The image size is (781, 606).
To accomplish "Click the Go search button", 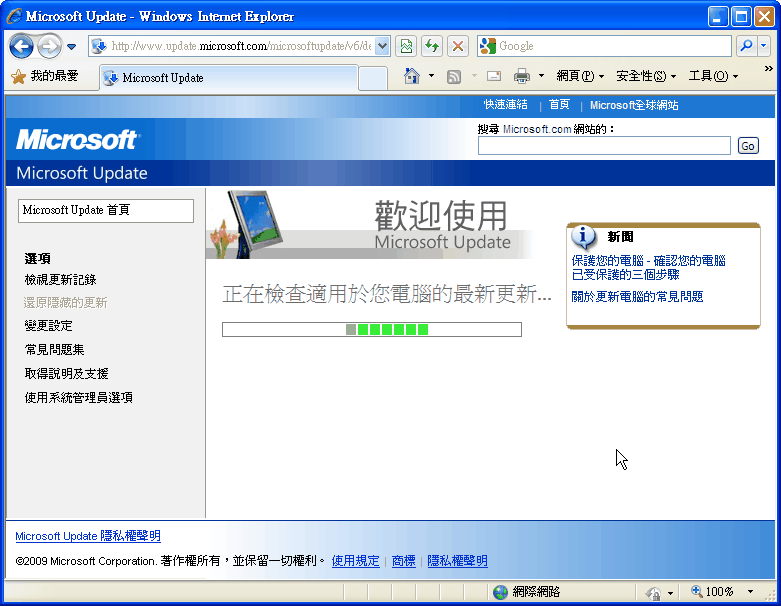I will click(748, 146).
